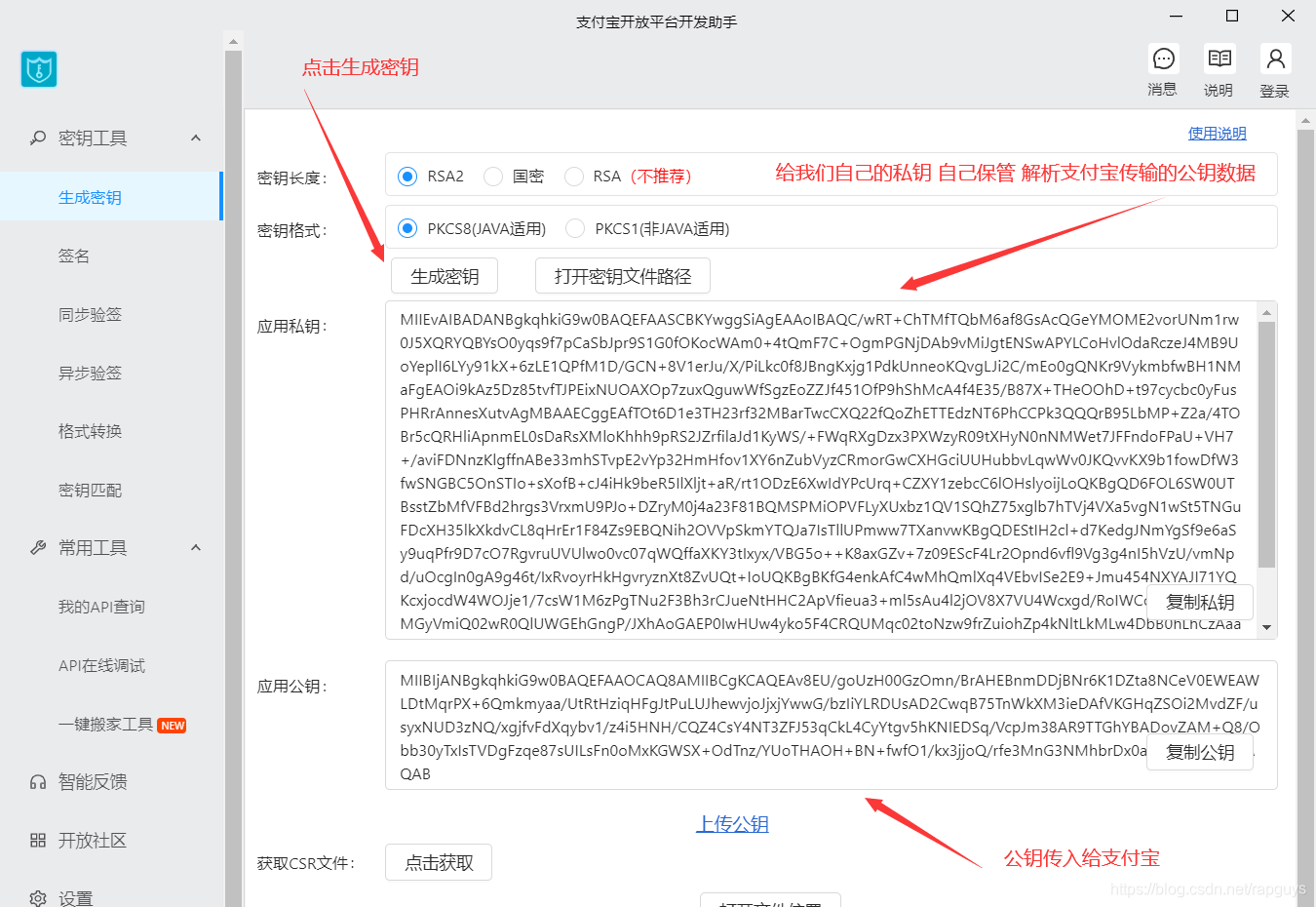Choose PKCS8(JAVA适用) key format
This screenshot has width=1316, height=907.
(407, 228)
